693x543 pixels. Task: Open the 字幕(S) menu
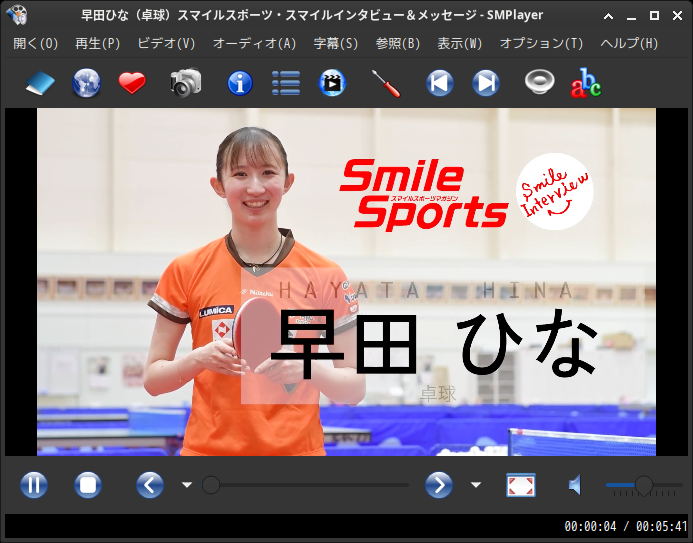point(336,43)
